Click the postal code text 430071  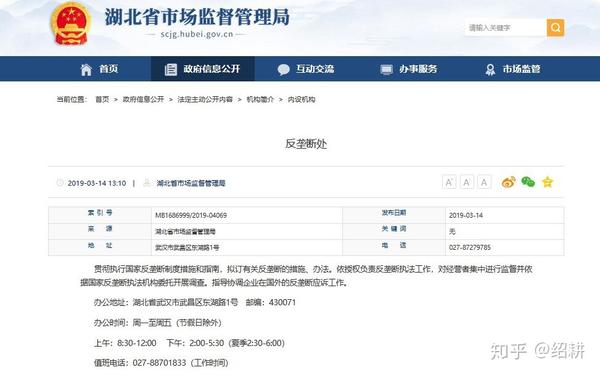282,302
